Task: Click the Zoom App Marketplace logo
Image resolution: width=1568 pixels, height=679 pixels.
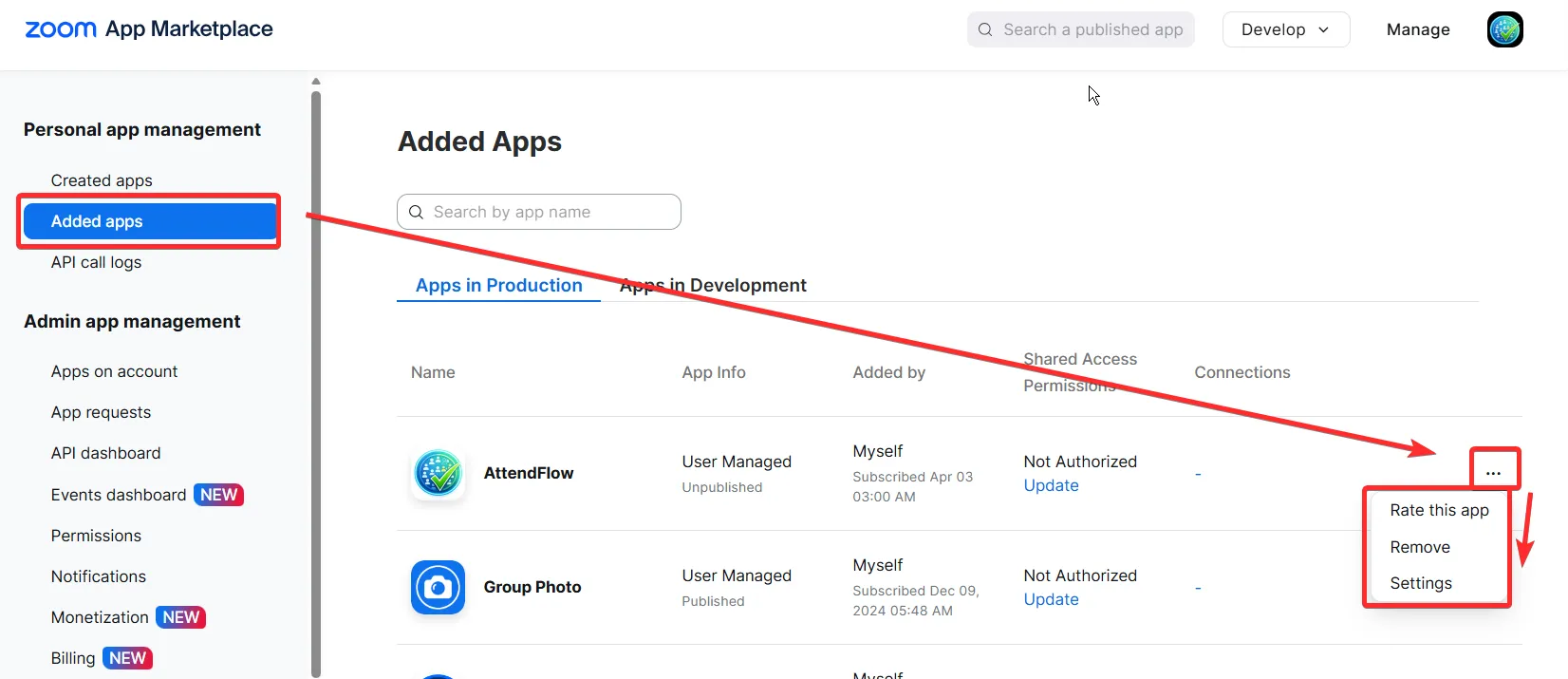Action: click(x=148, y=29)
